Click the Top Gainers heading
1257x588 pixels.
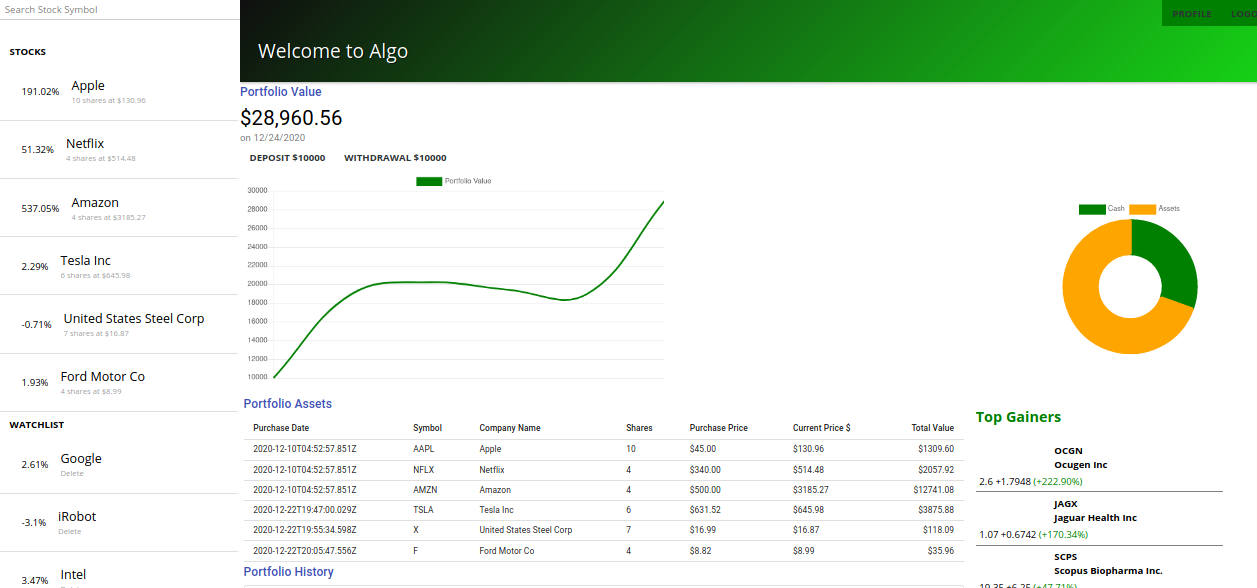1018,417
